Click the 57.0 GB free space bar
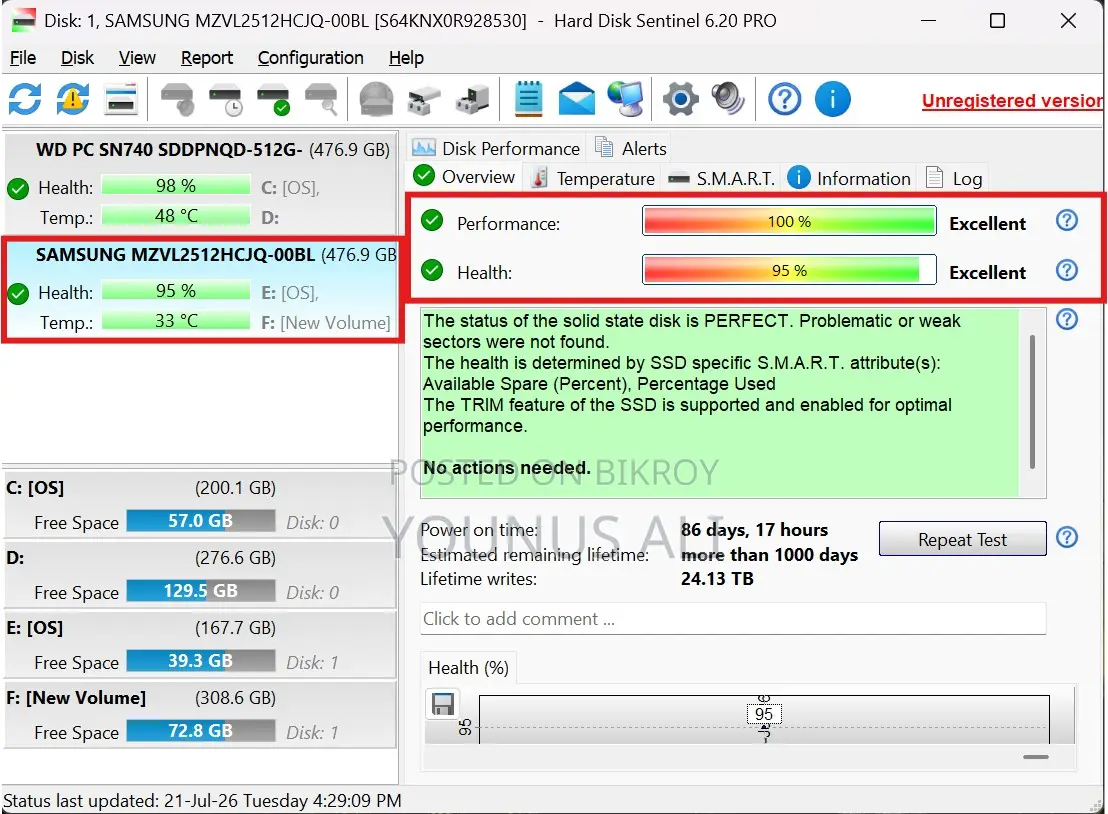 coord(201,521)
